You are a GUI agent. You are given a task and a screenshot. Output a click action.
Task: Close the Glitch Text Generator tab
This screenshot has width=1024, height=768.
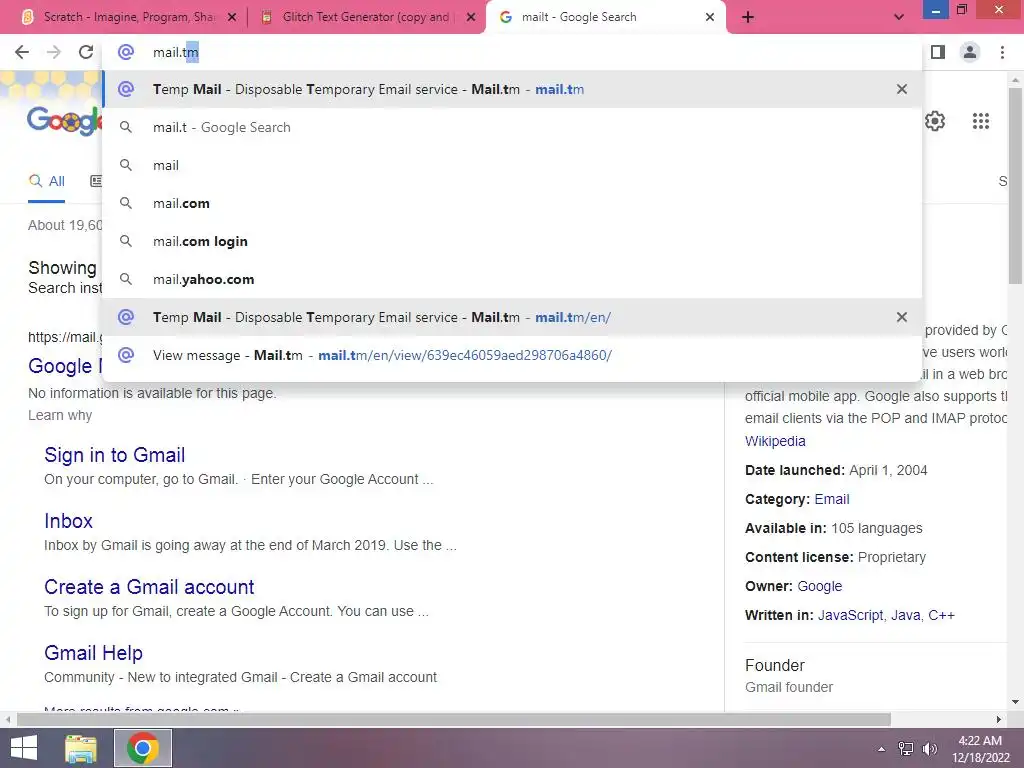471,17
